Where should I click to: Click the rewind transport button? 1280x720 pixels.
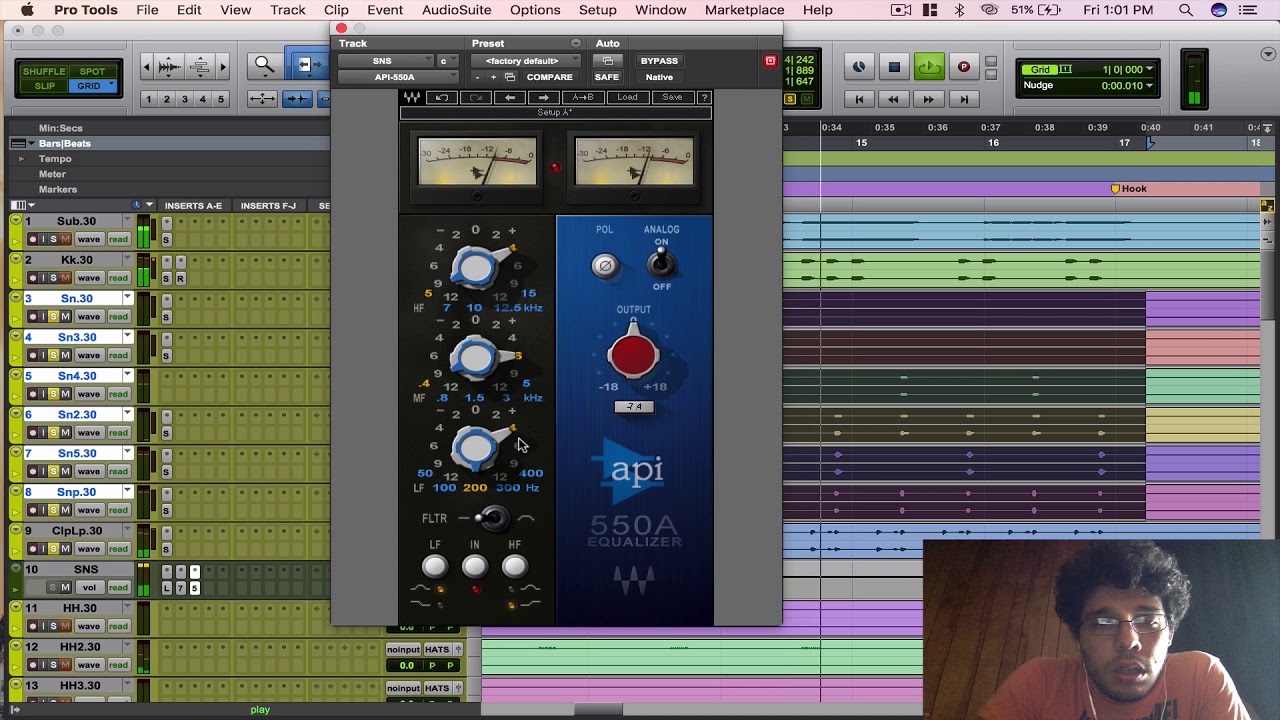point(893,99)
